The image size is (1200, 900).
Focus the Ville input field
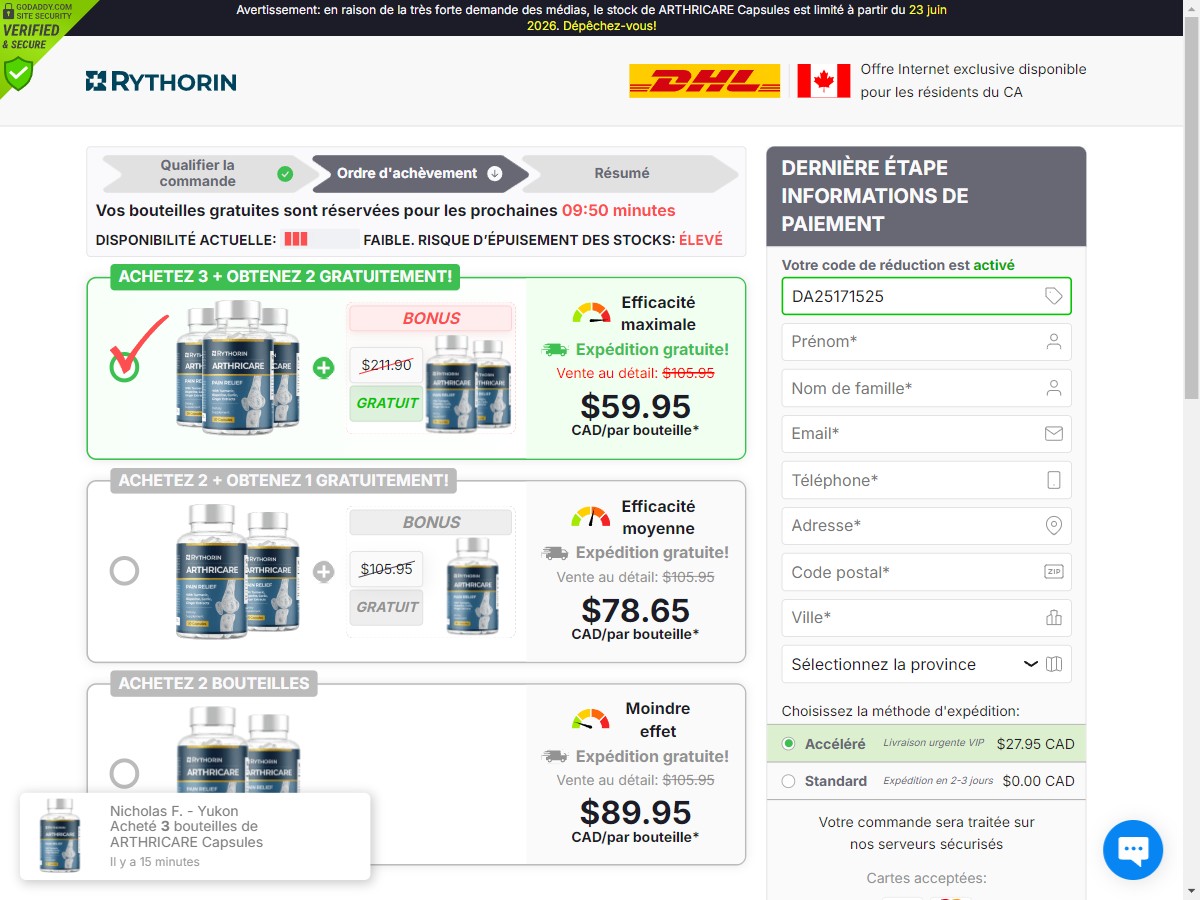click(926, 618)
